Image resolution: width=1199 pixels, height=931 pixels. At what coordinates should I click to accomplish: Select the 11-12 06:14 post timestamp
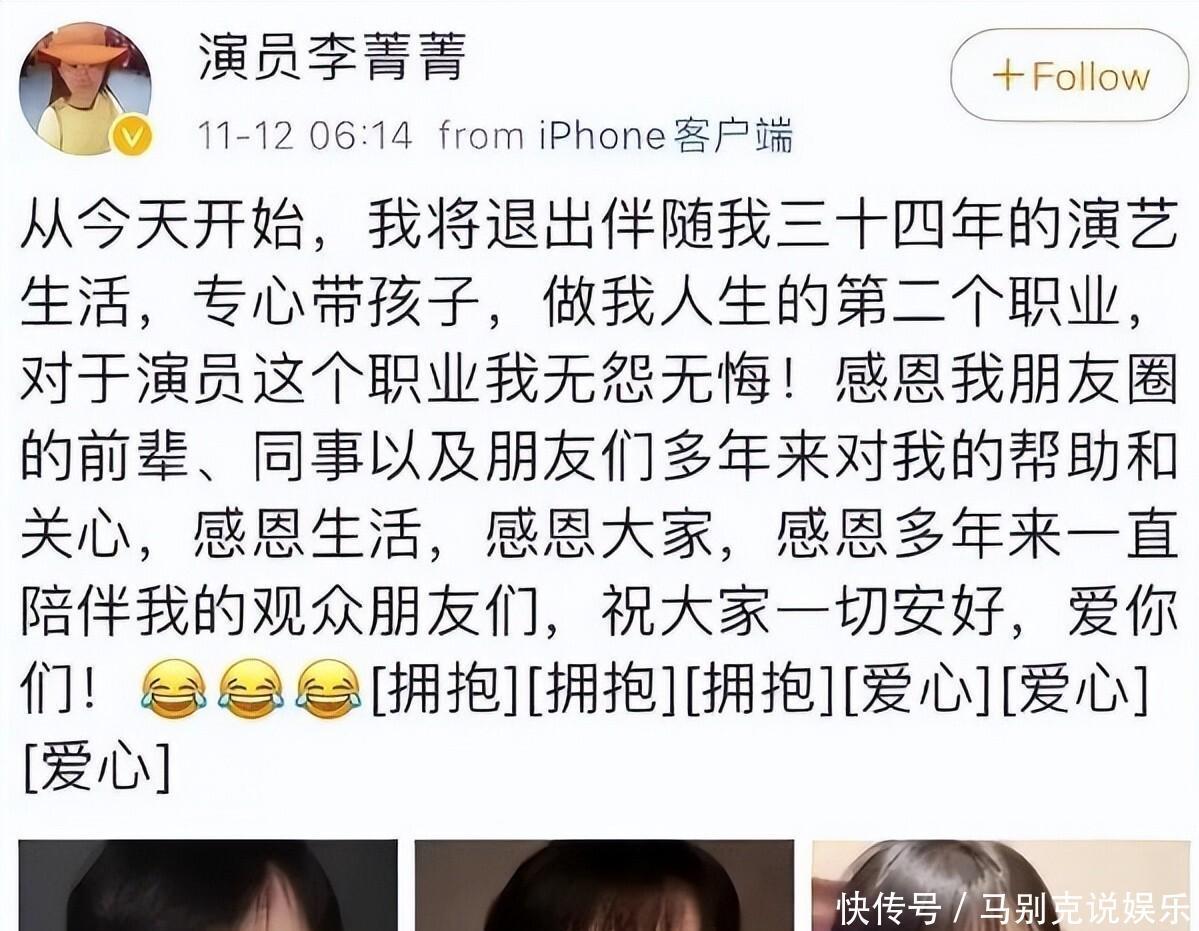(305, 136)
